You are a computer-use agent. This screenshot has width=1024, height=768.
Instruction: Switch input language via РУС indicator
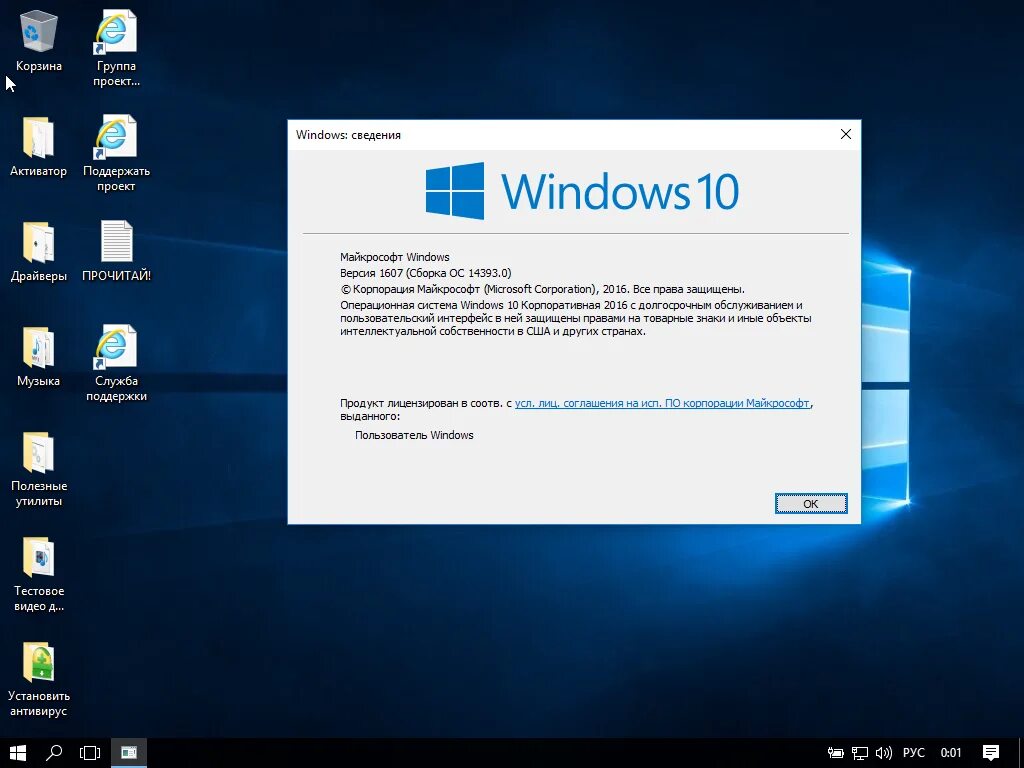pos(914,753)
